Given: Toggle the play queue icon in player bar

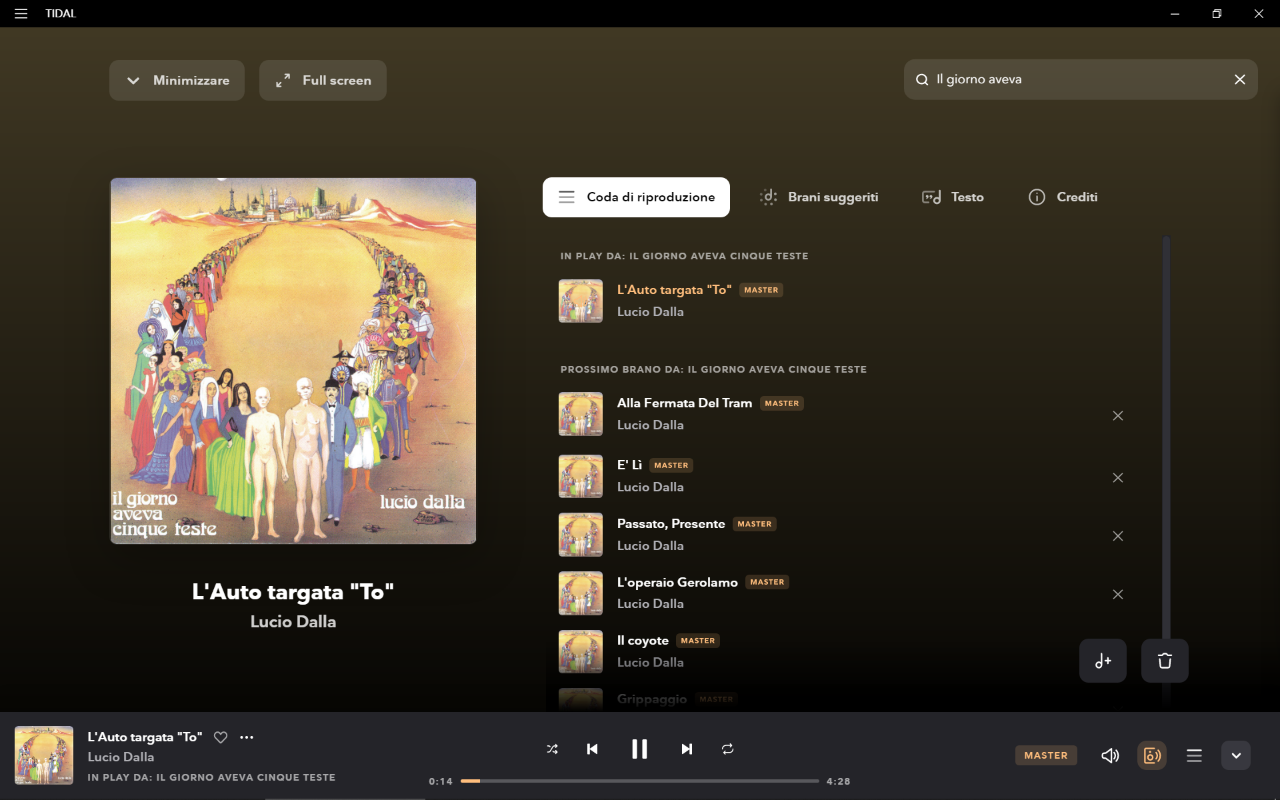Looking at the screenshot, I should 1194,756.
